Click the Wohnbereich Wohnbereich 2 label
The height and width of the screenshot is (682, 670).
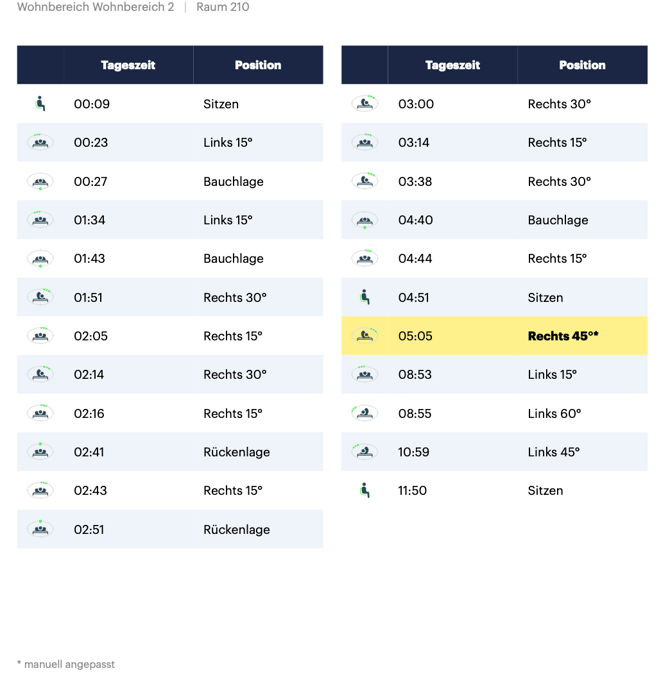pyautogui.click(x=96, y=7)
